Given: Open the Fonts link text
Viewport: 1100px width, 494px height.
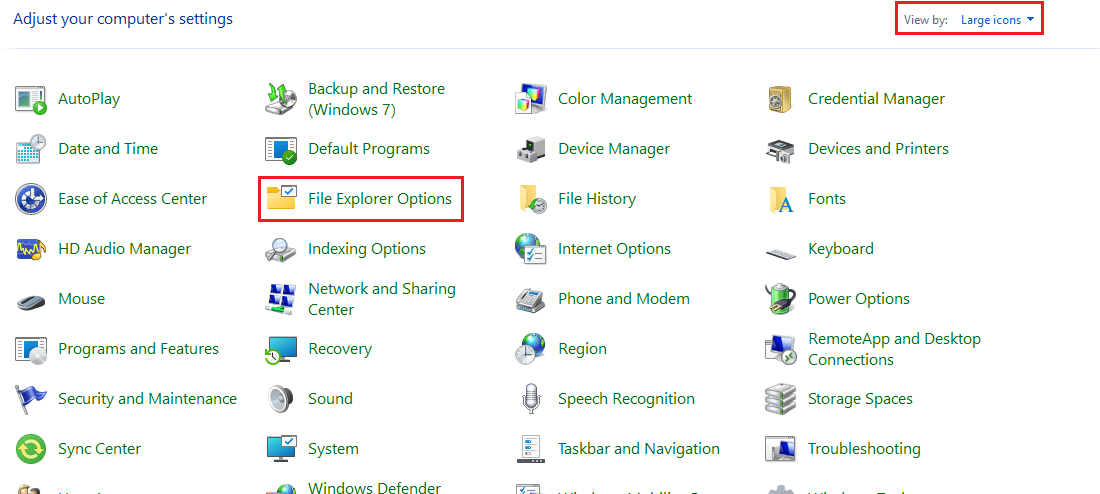Looking at the screenshot, I should [x=827, y=199].
